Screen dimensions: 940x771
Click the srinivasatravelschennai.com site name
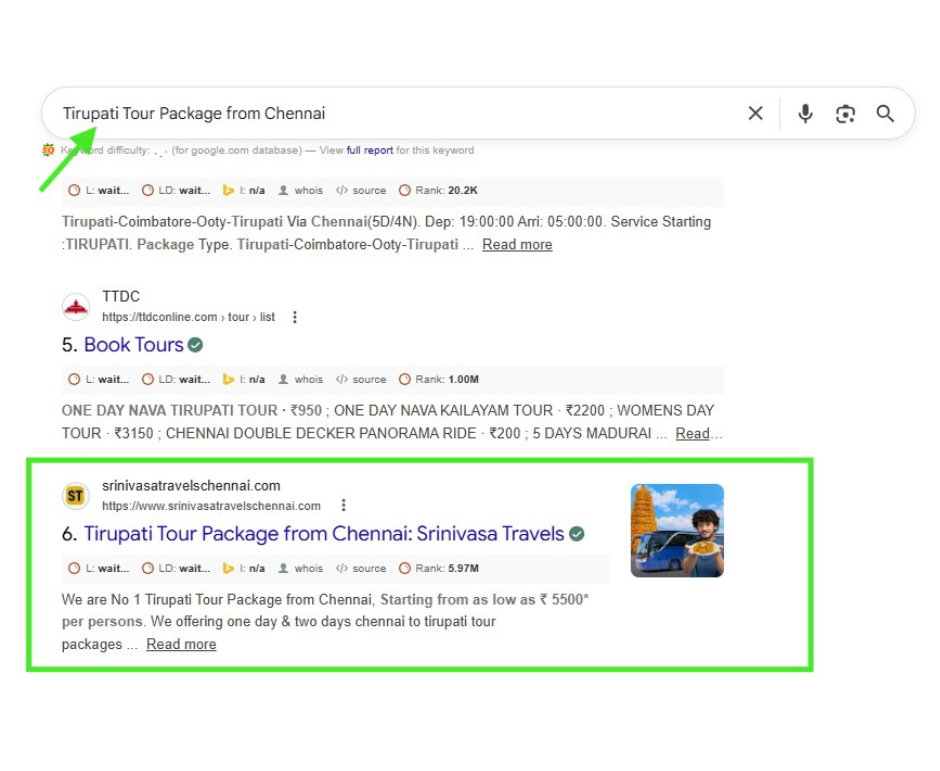click(191, 486)
